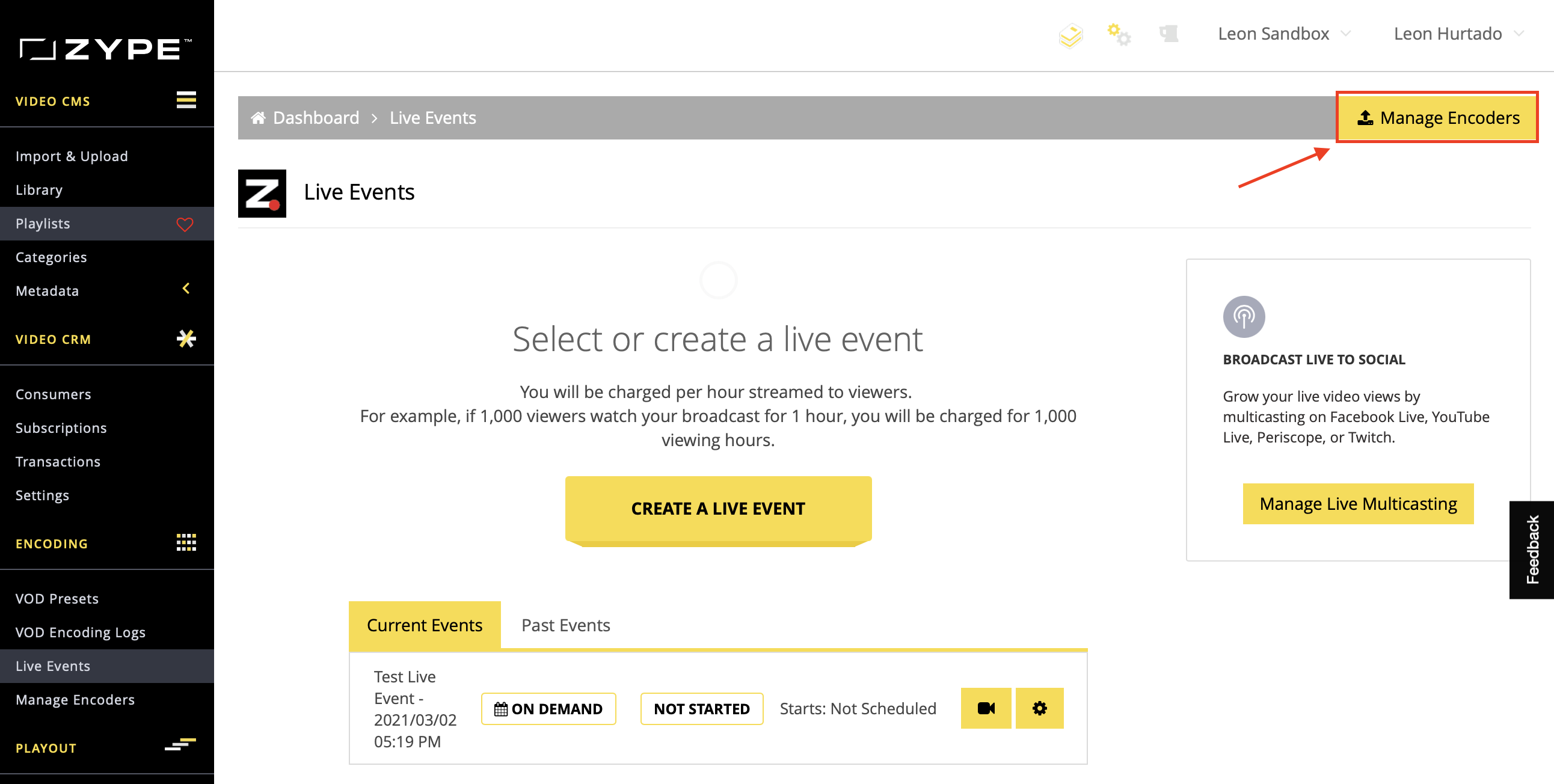Click the ZYPE logo in sidebar
1554x784 pixels.
(106, 49)
